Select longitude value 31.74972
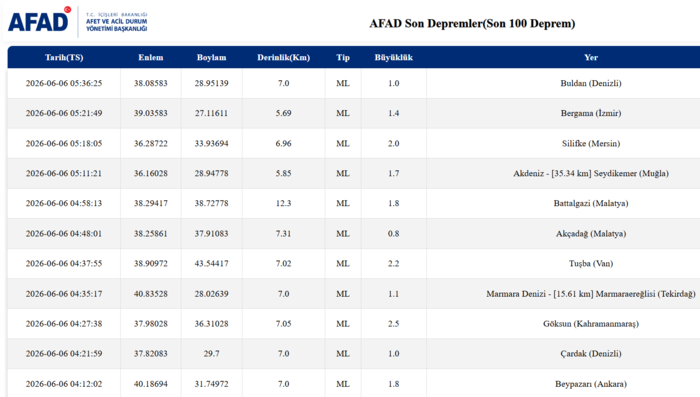 (211, 384)
